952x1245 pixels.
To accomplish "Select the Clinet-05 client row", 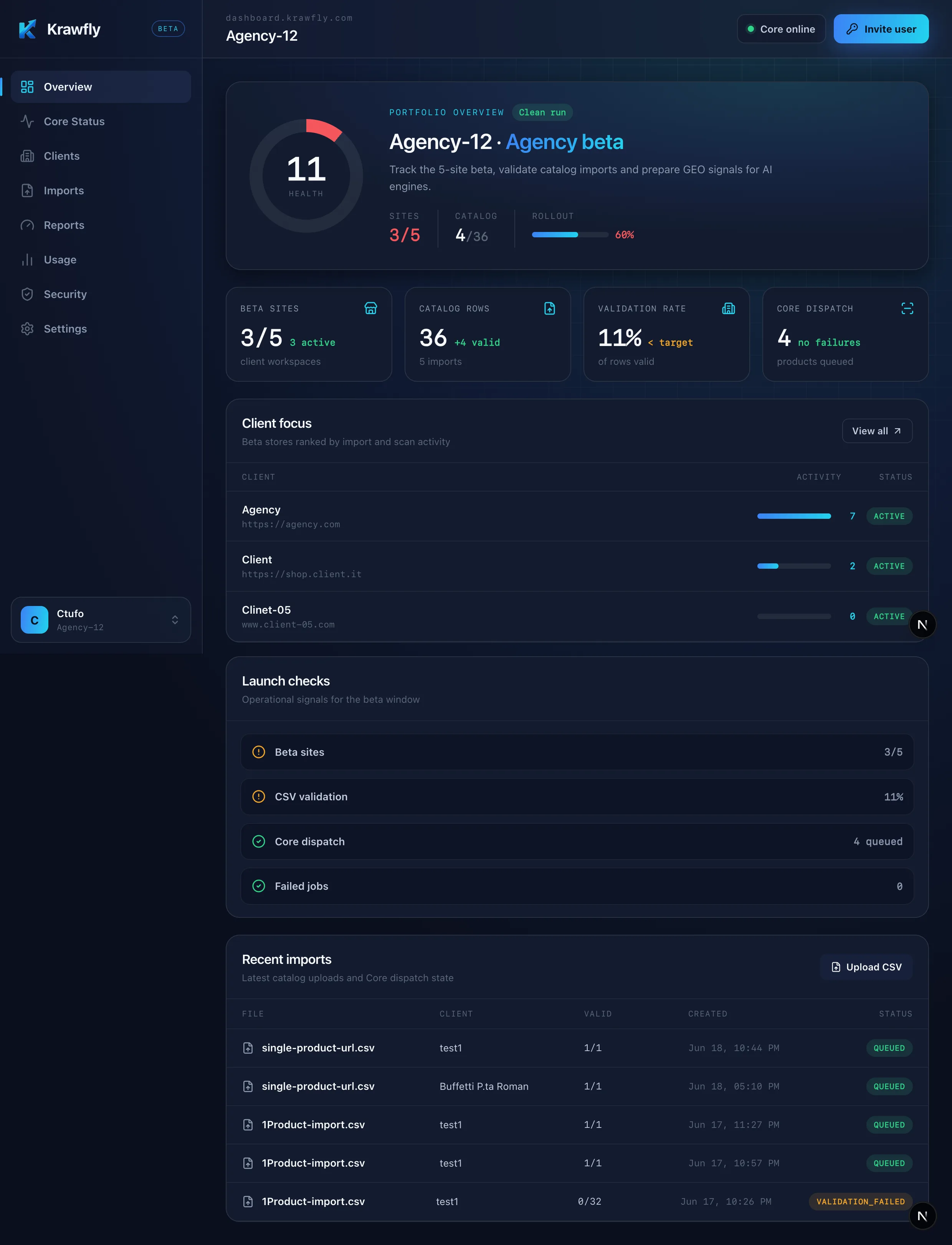I will (x=577, y=617).
